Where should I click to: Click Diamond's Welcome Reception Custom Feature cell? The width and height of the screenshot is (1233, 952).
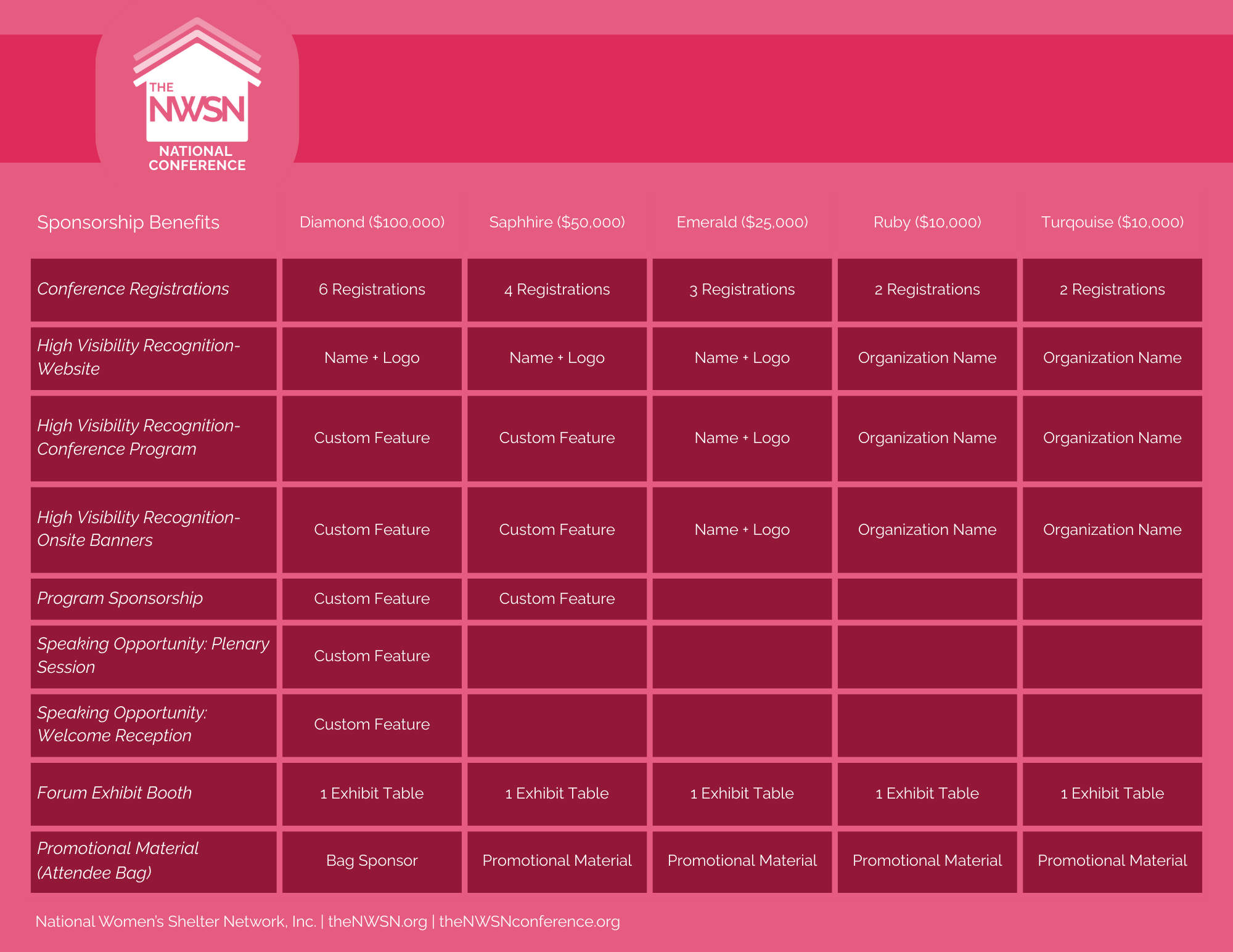[372, 725]
